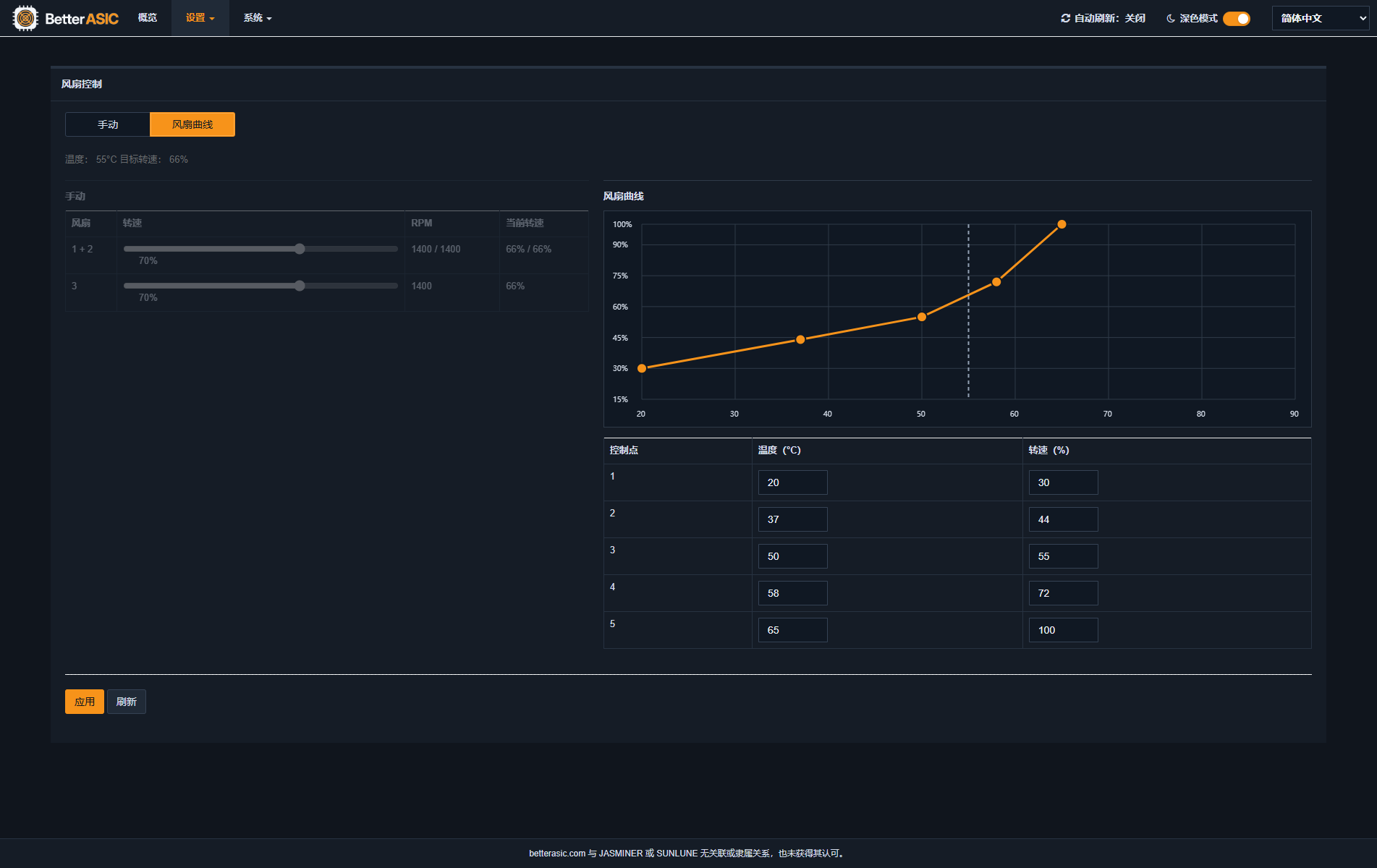Click the BetterASIC chip logo icon
This screenshot has width=1377, height=868.
[25, 18]
